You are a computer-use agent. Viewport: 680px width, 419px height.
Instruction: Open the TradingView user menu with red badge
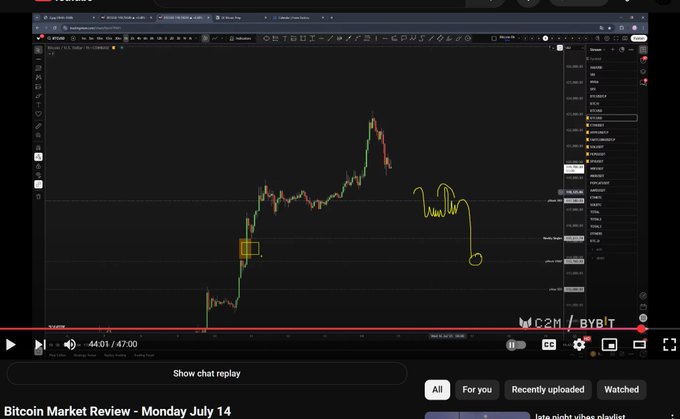click(39, 38)
